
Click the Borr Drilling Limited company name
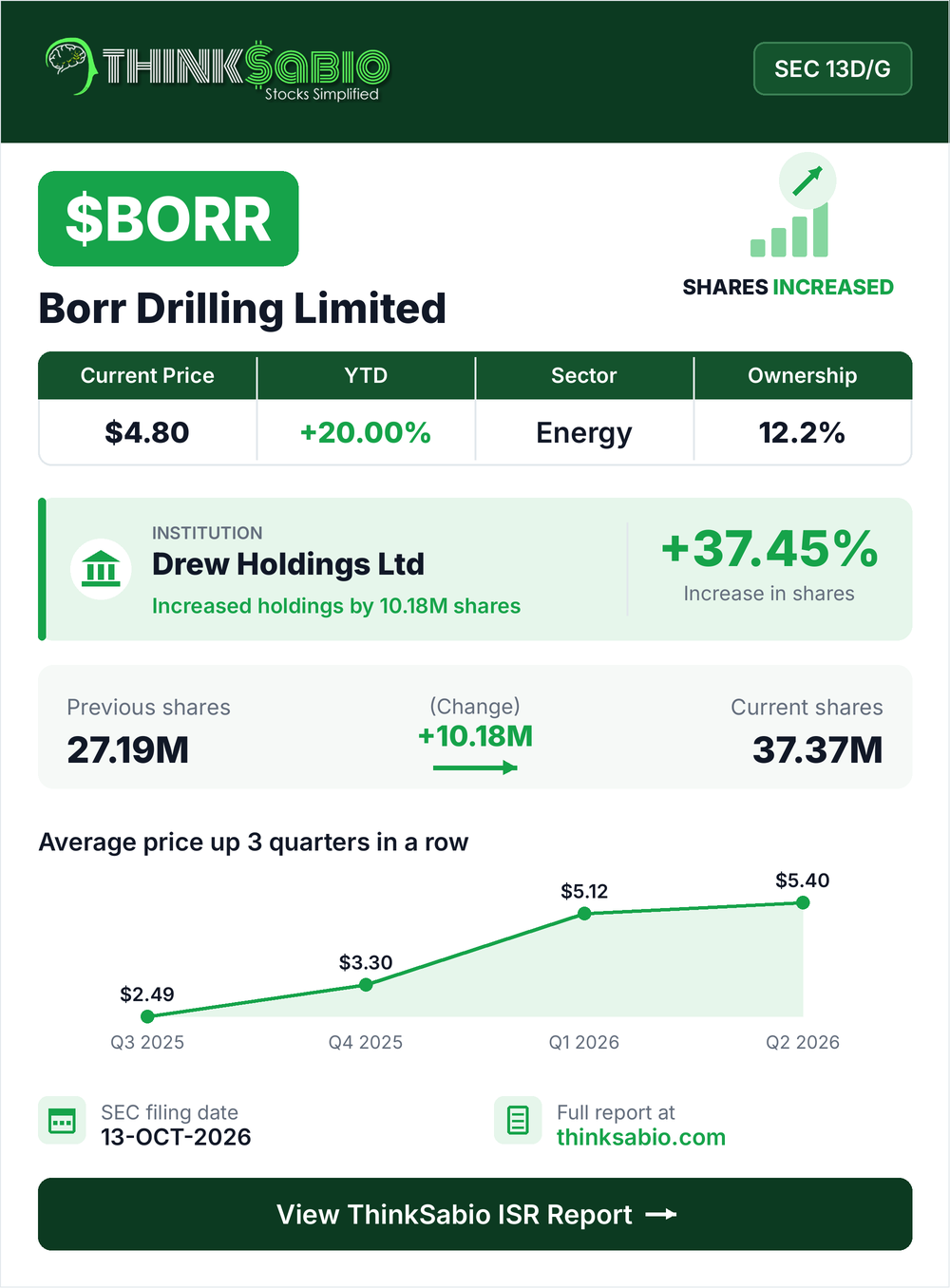[x=242, y=309]
